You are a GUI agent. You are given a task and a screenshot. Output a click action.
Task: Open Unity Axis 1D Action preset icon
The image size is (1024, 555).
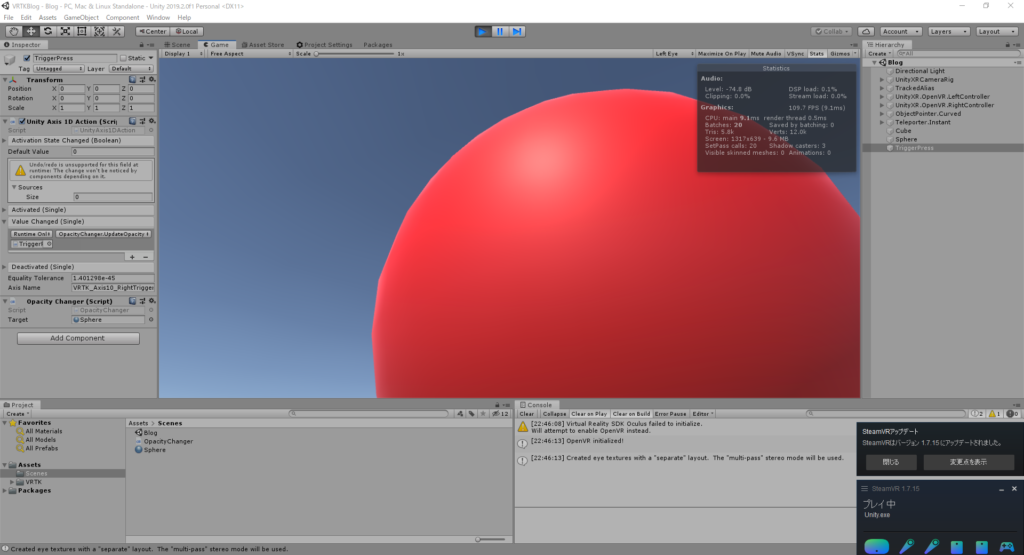coord(142,121)
